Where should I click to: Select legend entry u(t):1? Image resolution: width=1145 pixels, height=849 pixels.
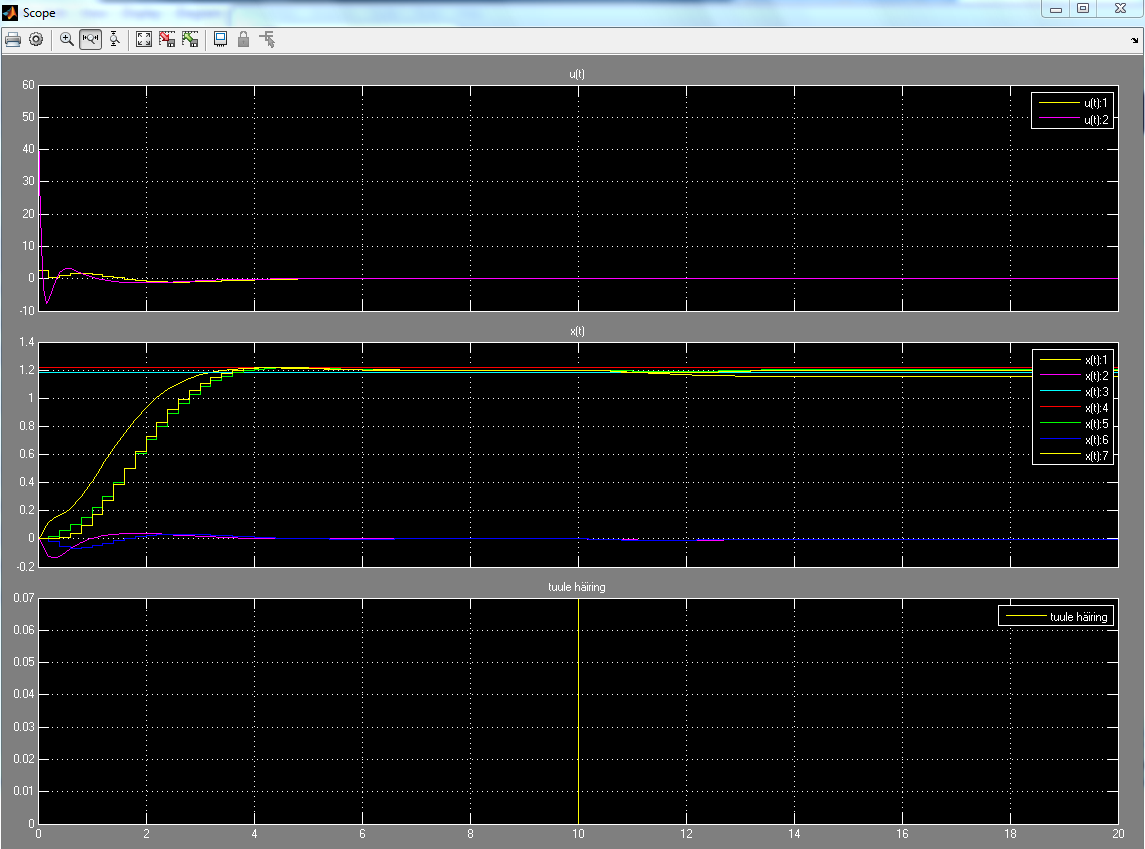point(1073,103)
